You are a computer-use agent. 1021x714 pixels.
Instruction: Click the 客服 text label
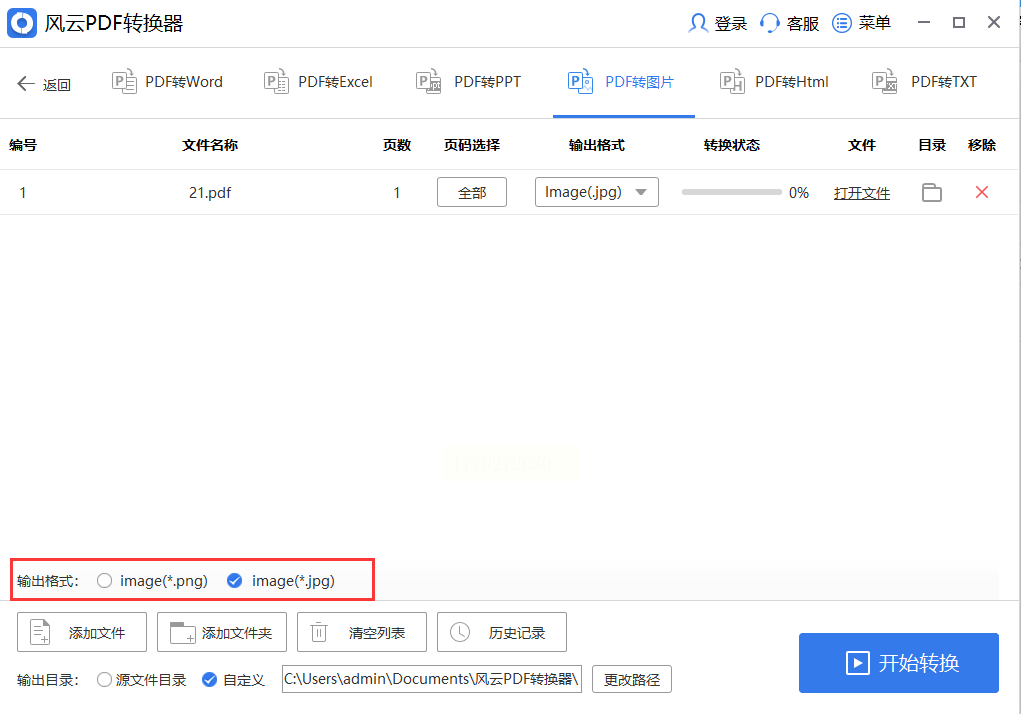point(803,24)
